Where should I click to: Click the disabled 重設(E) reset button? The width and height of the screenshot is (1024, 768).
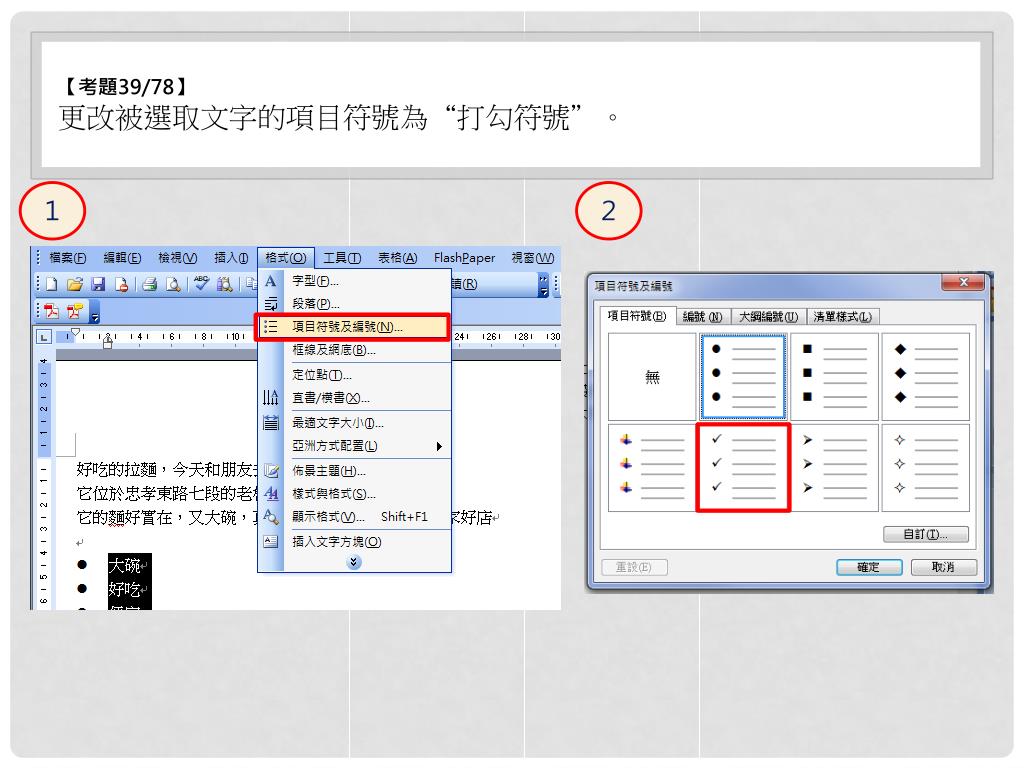click(634, 567)
